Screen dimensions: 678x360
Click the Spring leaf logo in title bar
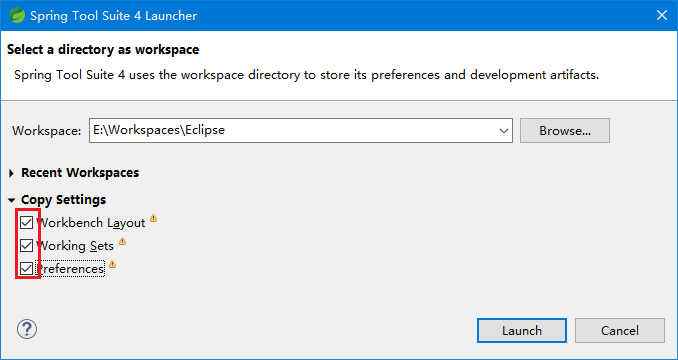[x=17, y=16]
